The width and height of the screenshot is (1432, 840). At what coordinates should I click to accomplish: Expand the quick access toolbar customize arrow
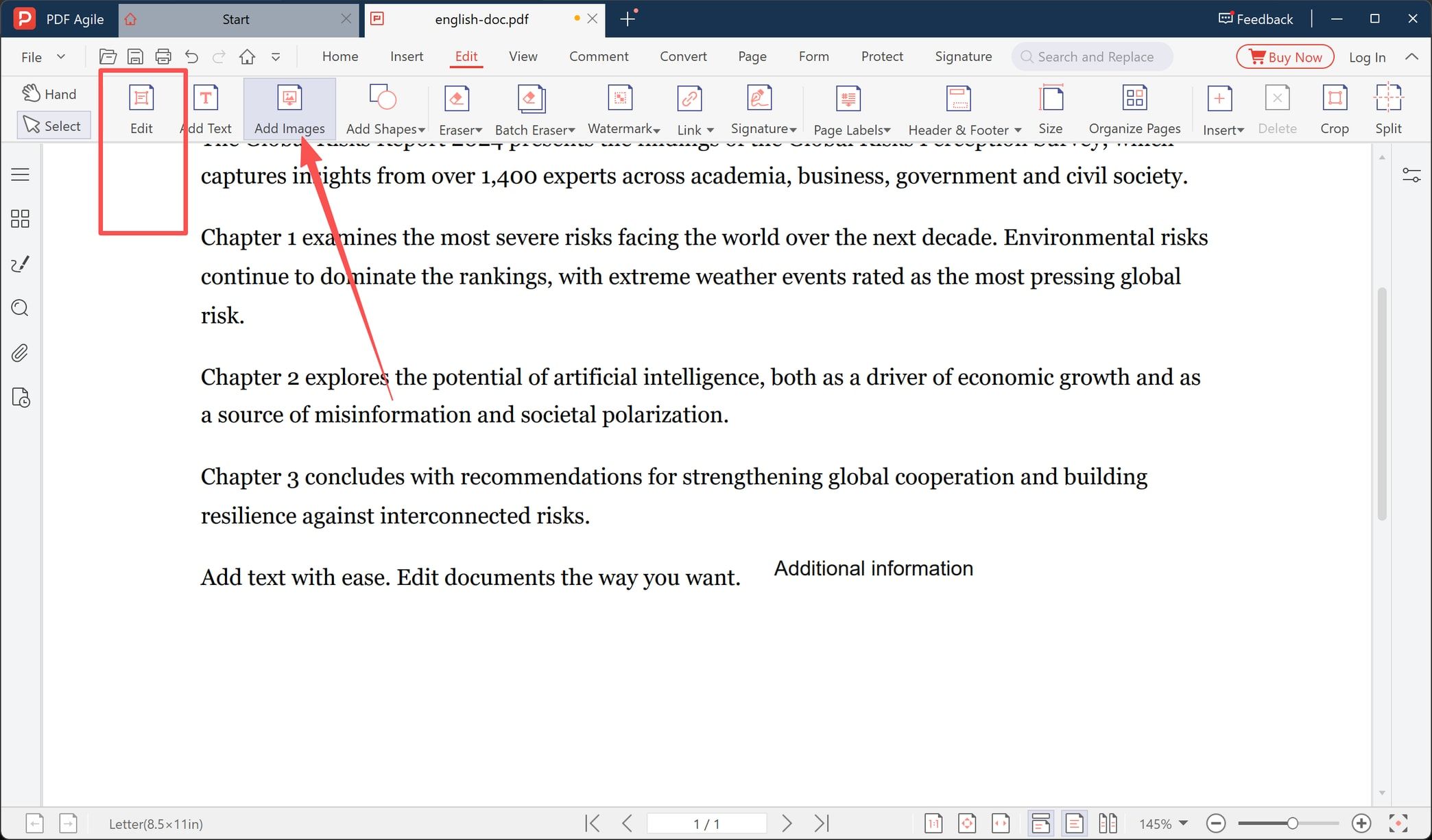[x=276, y=57]
